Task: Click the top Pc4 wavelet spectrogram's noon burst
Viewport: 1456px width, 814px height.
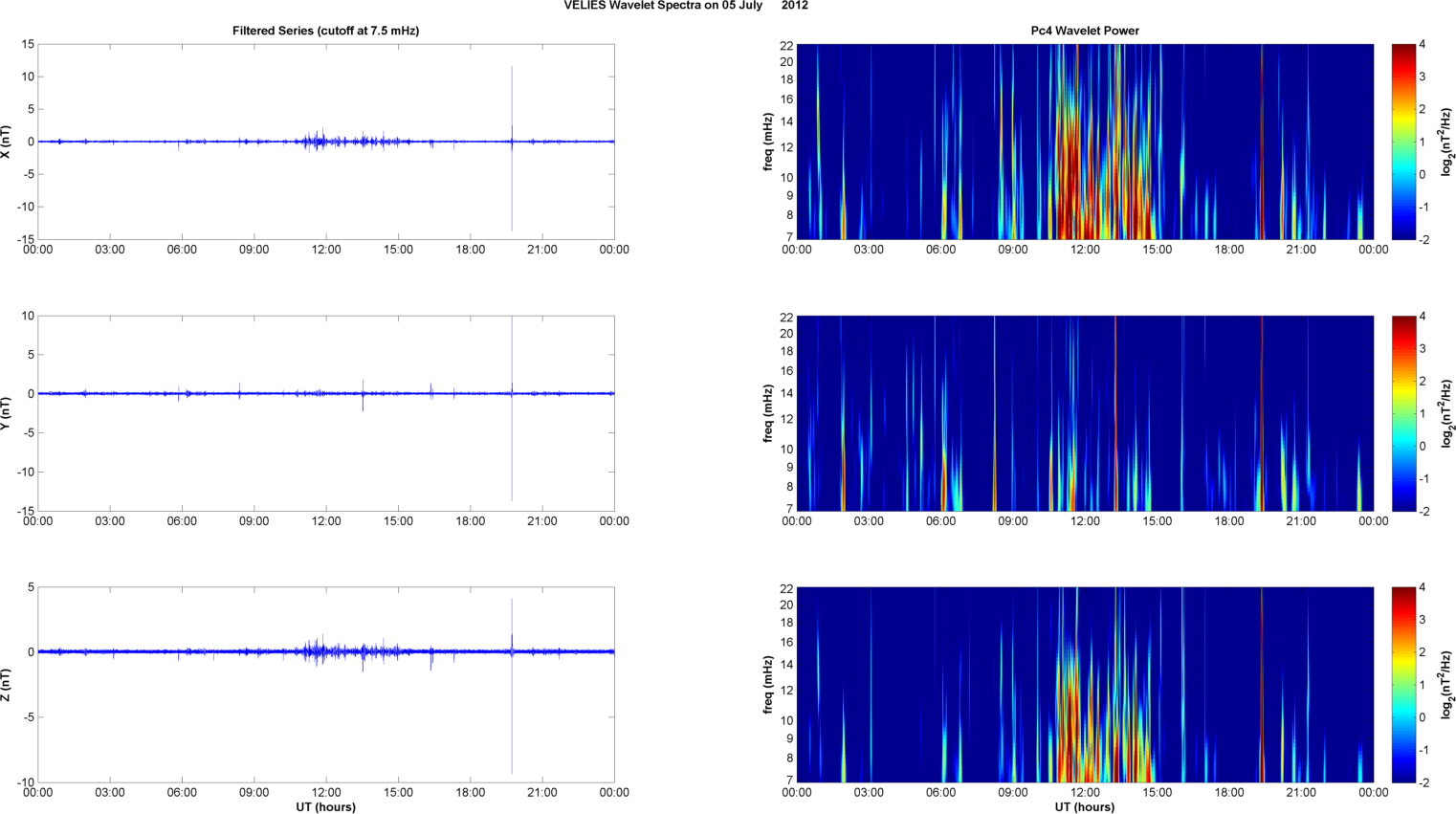Action: click(x=1076, y=172)
